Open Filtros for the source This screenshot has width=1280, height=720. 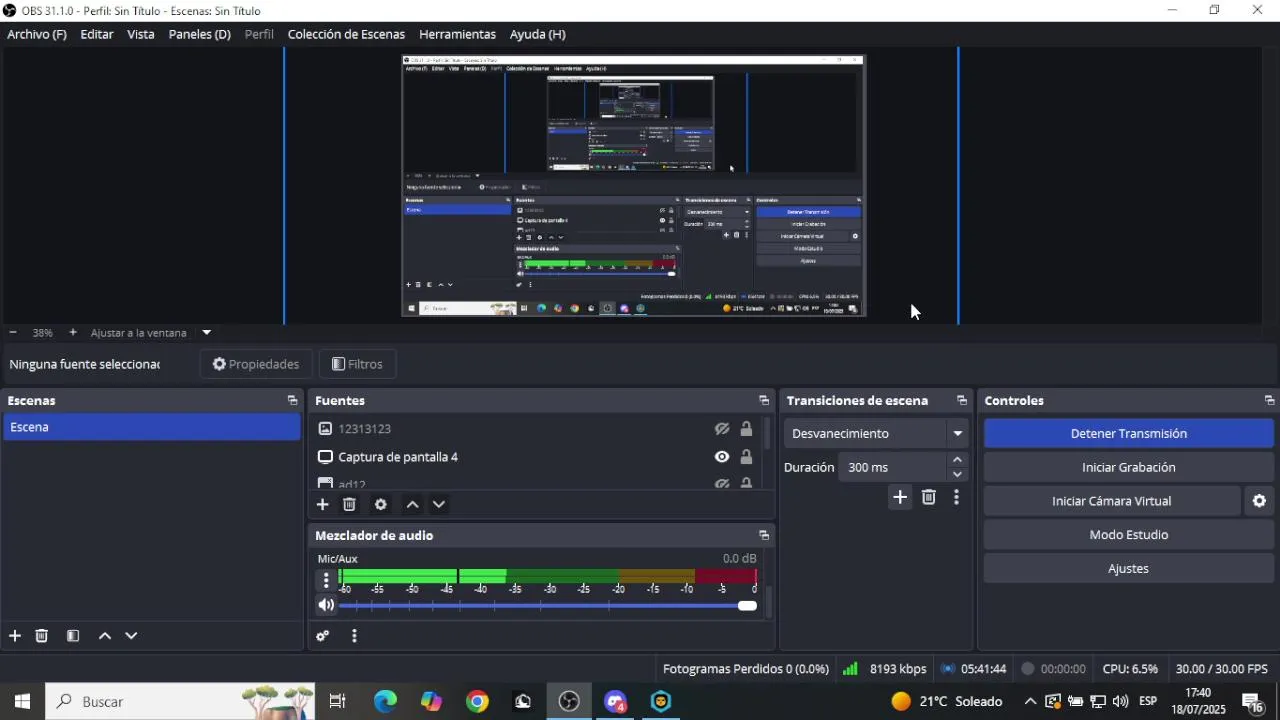coord(357,364)
